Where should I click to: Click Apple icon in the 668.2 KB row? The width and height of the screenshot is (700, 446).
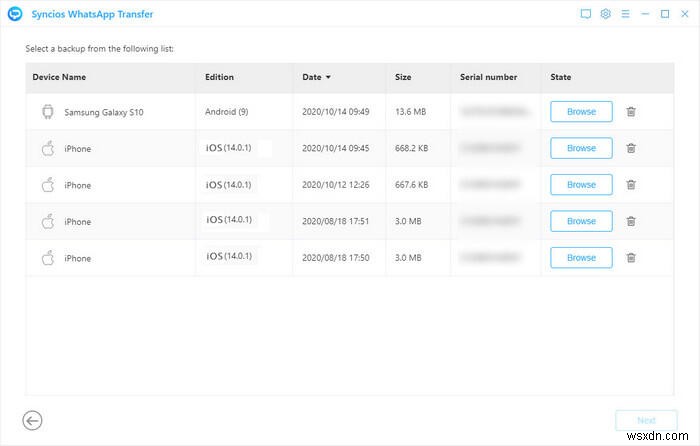coord(48,148)
